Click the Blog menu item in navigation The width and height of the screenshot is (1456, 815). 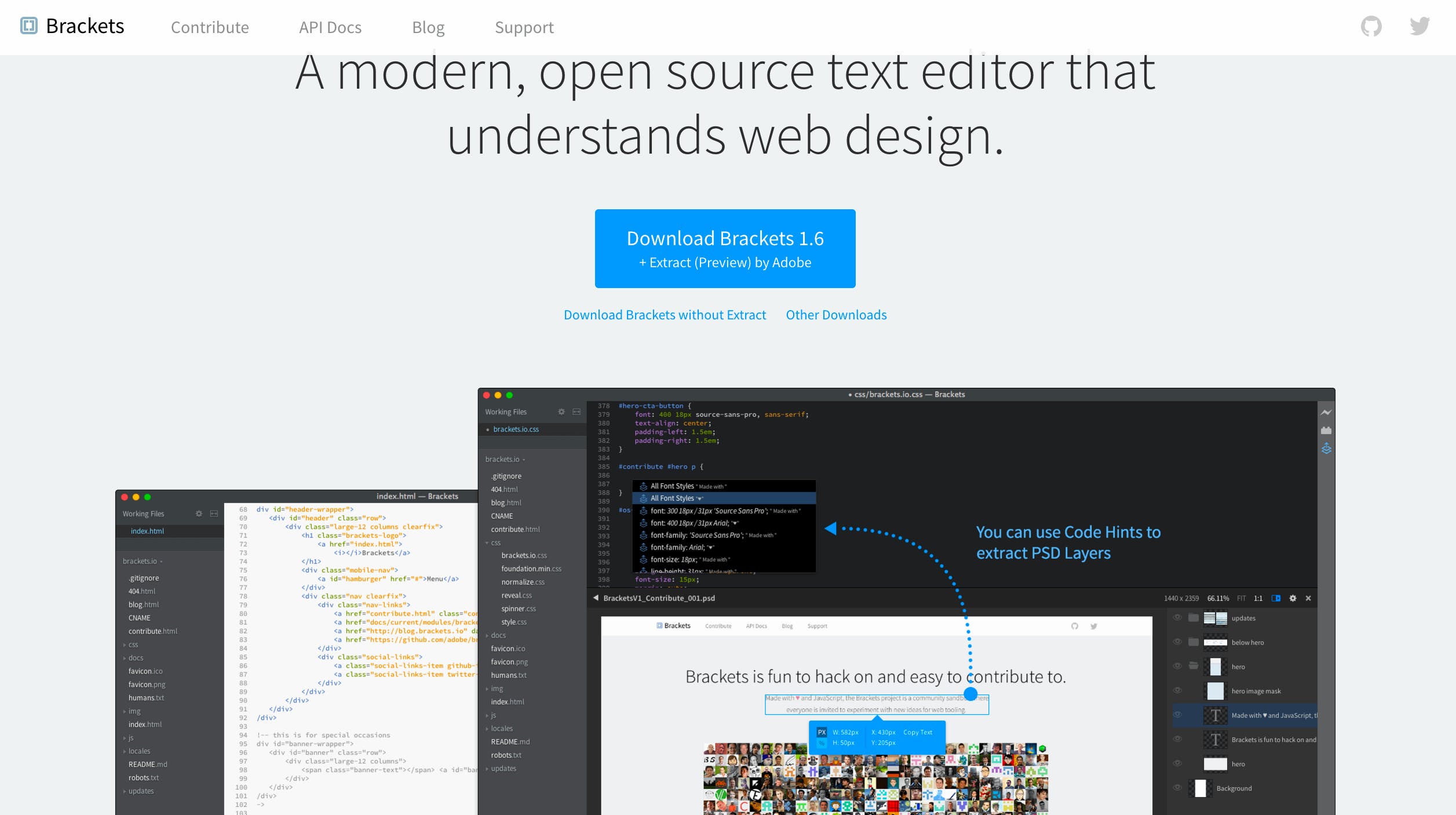(x=428, y=27)
